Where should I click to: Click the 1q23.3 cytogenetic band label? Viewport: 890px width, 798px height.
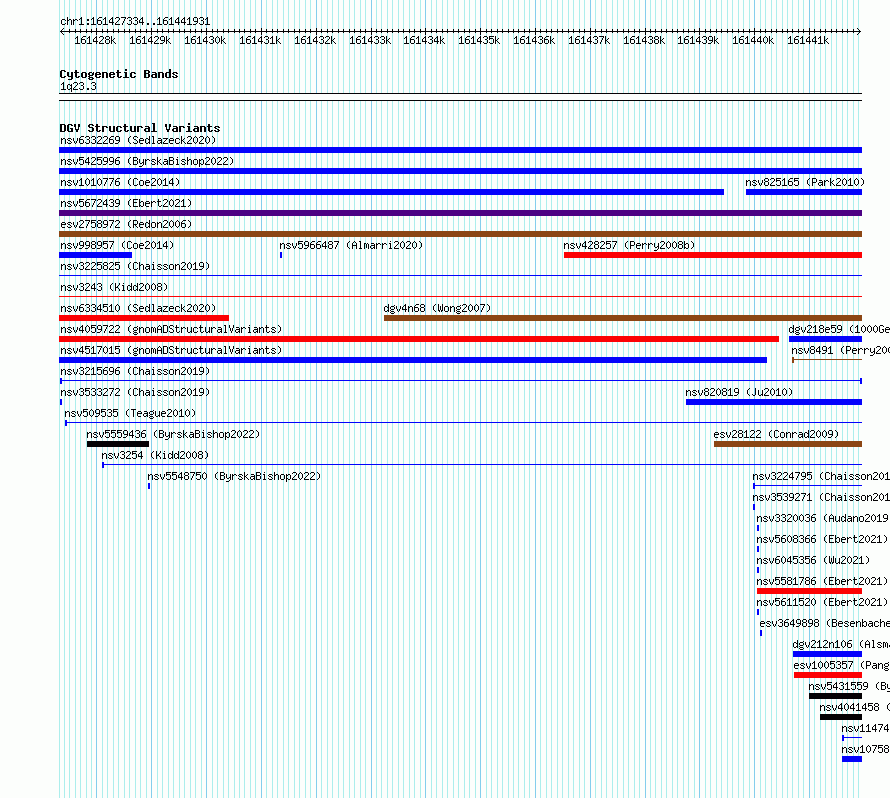[78, 86]
